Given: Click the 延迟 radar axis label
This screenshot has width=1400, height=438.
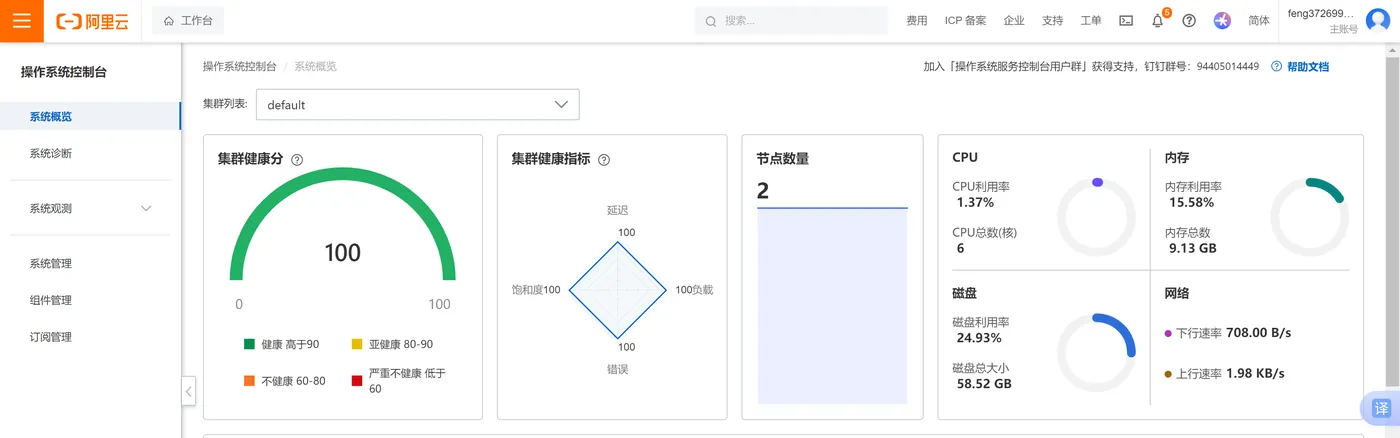Looking at the screenshot, I should [617, 211].
